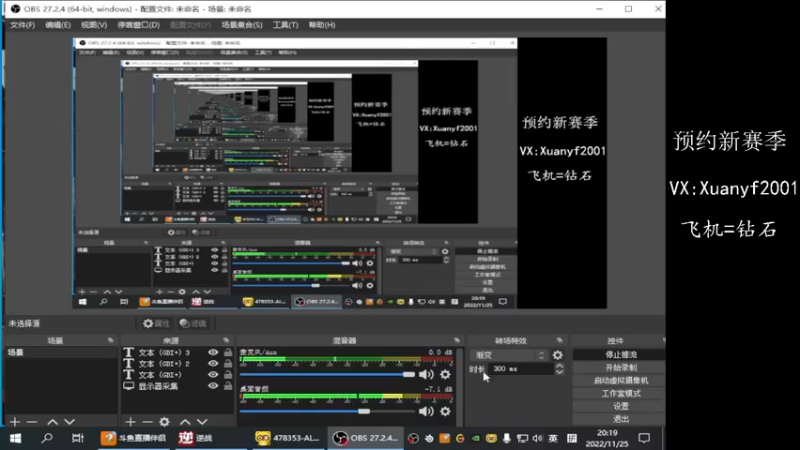The height and width of the screenshot is (450, 800).
Task: Open 设置 in the controls panel
Action: click(x=620, y=406)
